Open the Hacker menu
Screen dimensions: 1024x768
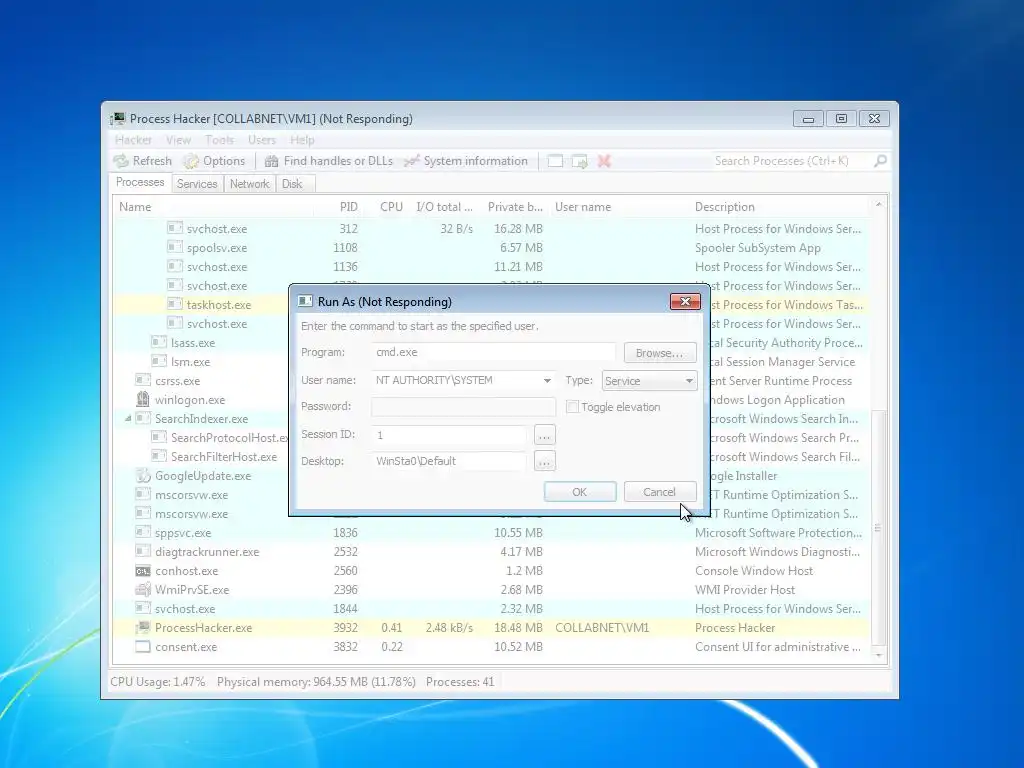pyautogui.click(x=133, y=140)
